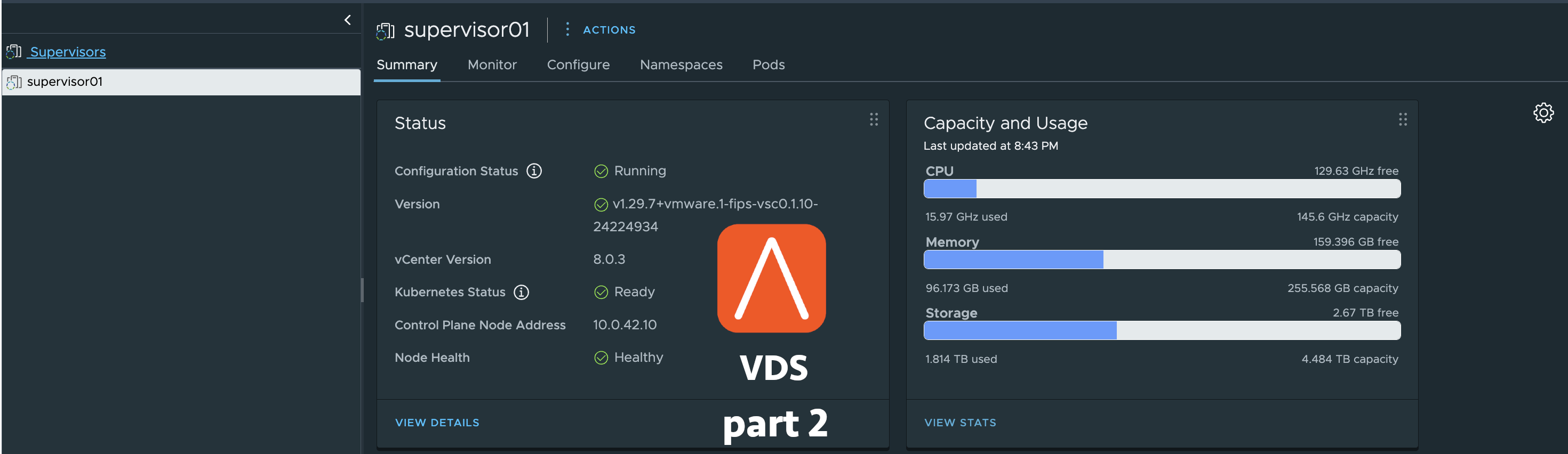Click the Status card title
Viewport: 1568px width, 454px height.
[420, 124]
